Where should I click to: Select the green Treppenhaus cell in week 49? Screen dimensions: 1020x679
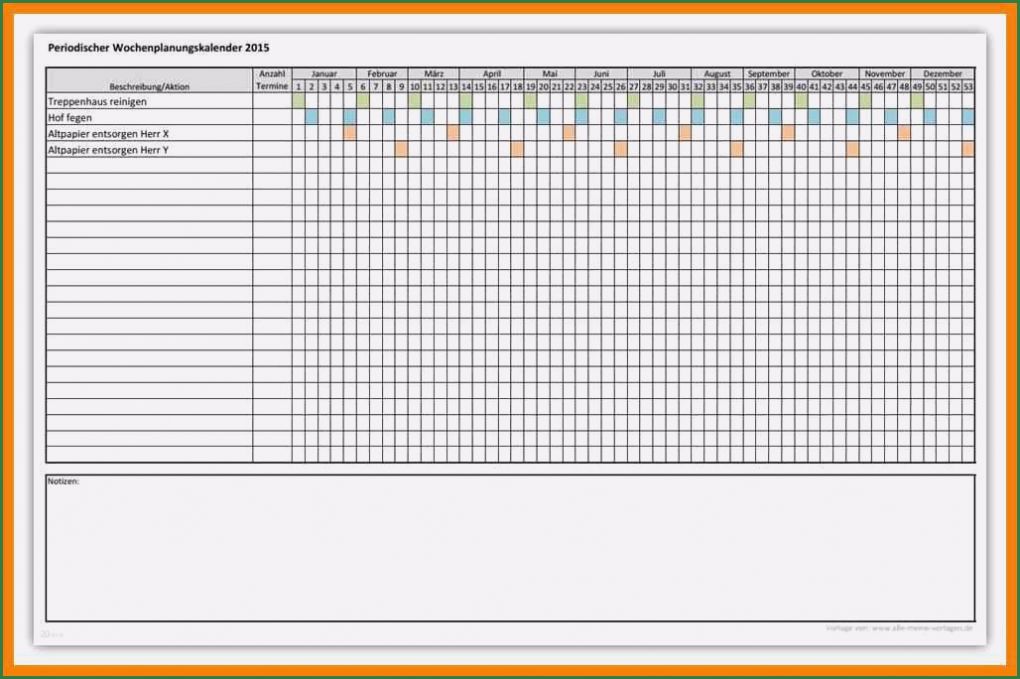pyautogui.click(x=917, y=101)
